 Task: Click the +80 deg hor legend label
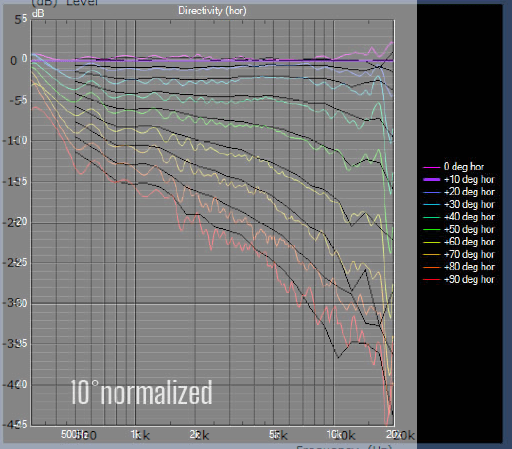pos(469,267)
